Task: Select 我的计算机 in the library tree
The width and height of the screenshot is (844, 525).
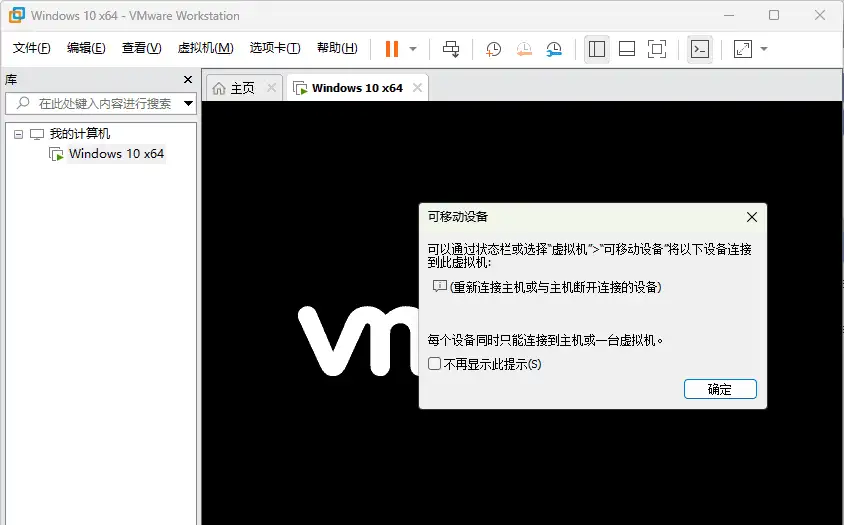Action: [80, 134]
